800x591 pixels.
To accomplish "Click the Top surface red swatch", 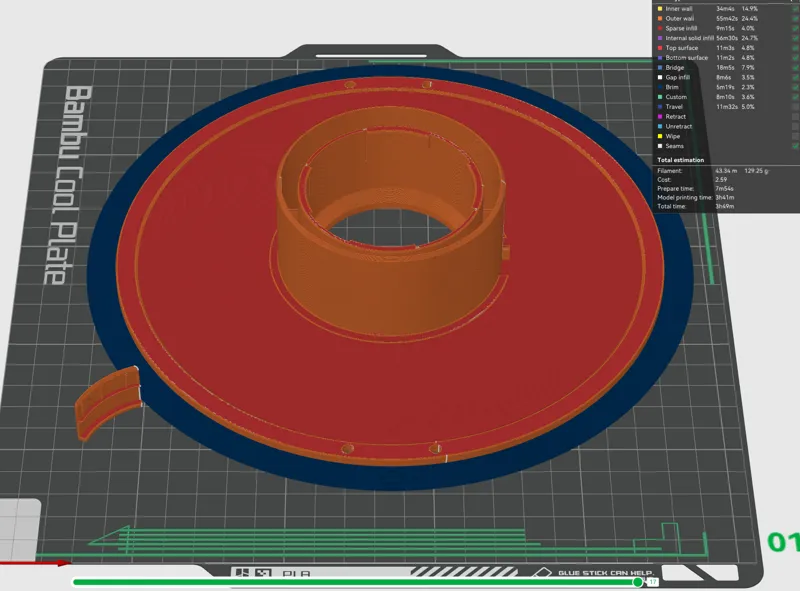I will [660, 48].
